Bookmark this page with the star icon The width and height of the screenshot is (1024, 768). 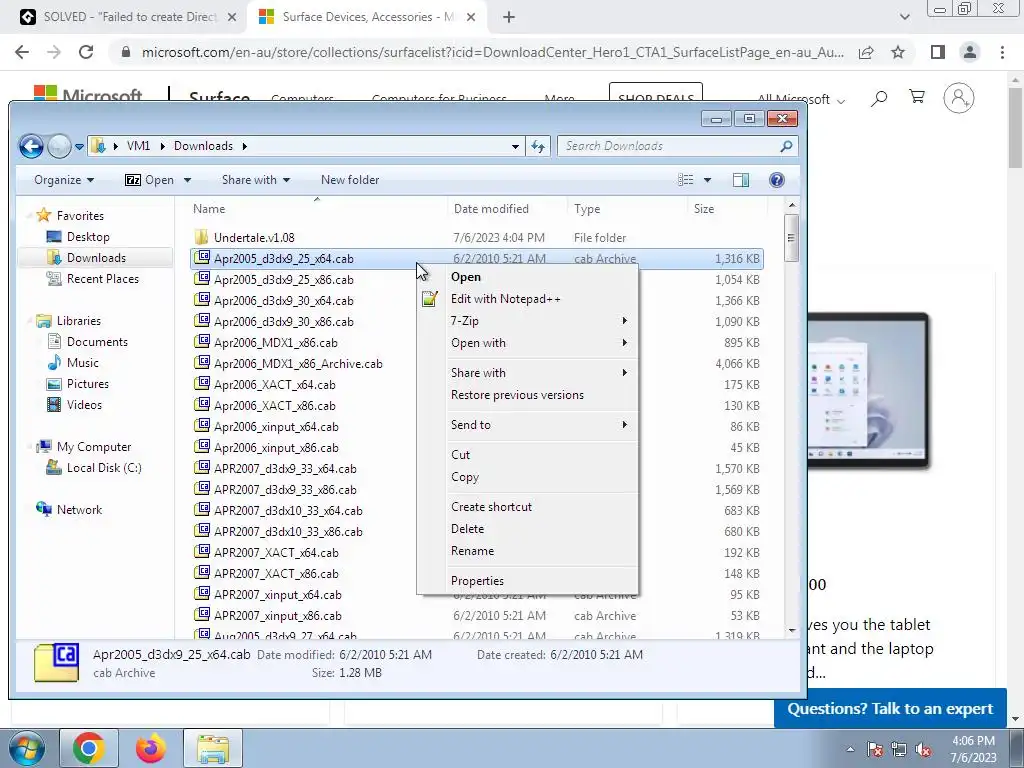click(898, 52)
